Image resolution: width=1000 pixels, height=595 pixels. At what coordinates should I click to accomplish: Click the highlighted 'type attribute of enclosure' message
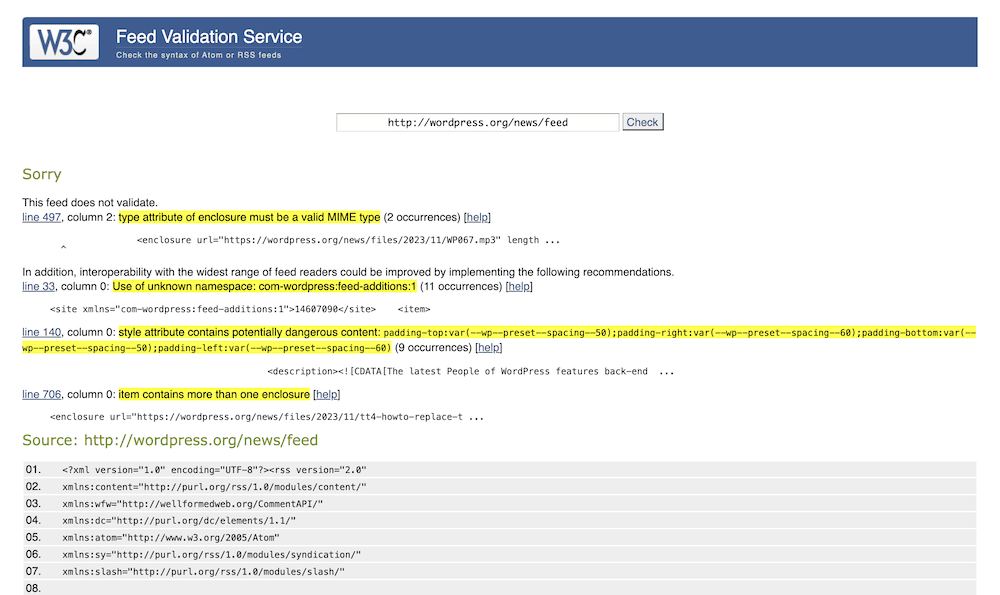click(249, 217)
